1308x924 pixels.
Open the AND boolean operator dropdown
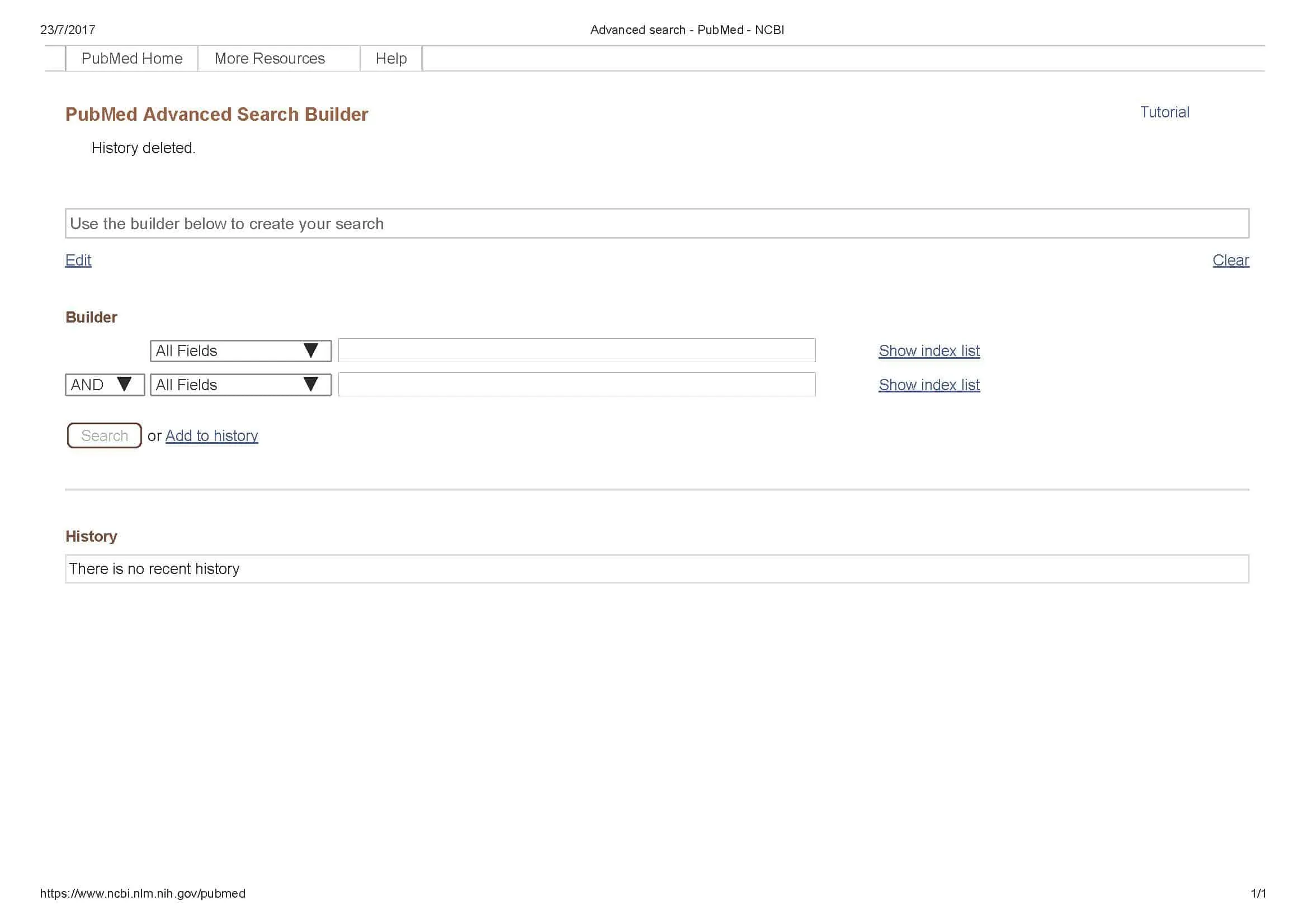(104, 385)
